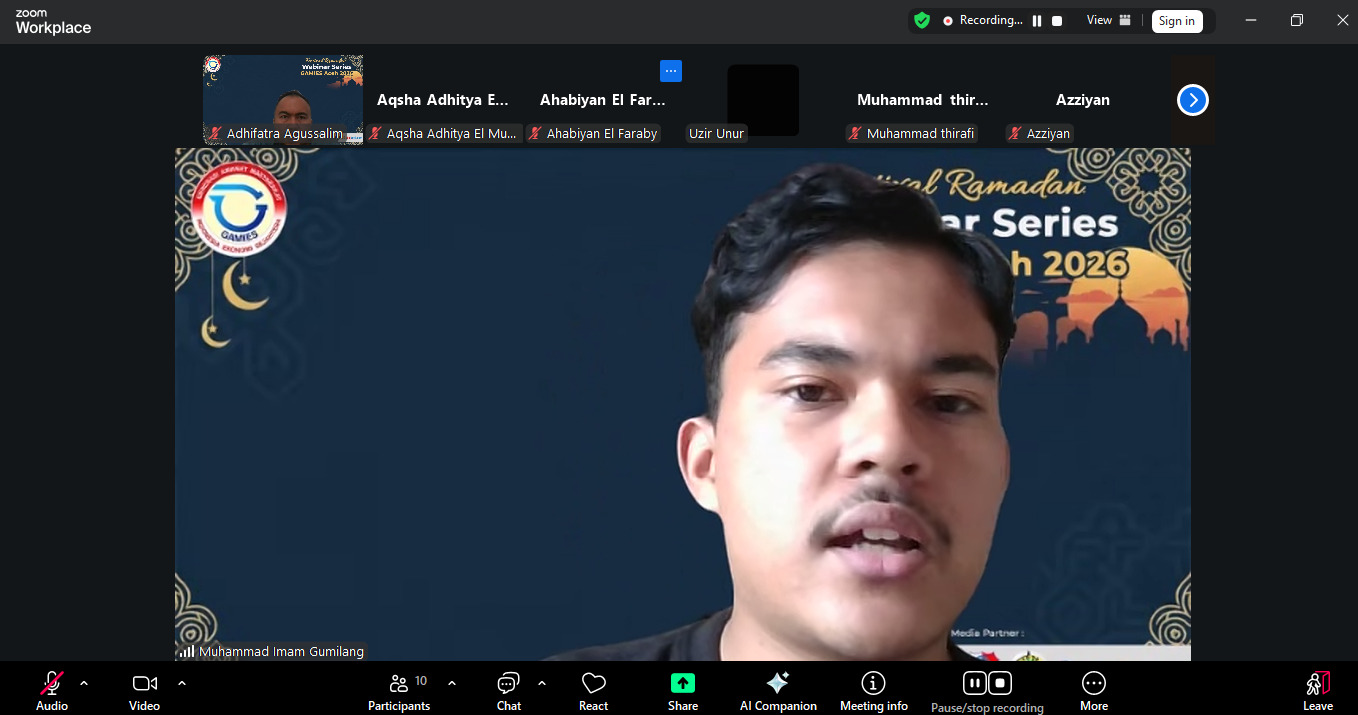Show Meeting info

873,684
